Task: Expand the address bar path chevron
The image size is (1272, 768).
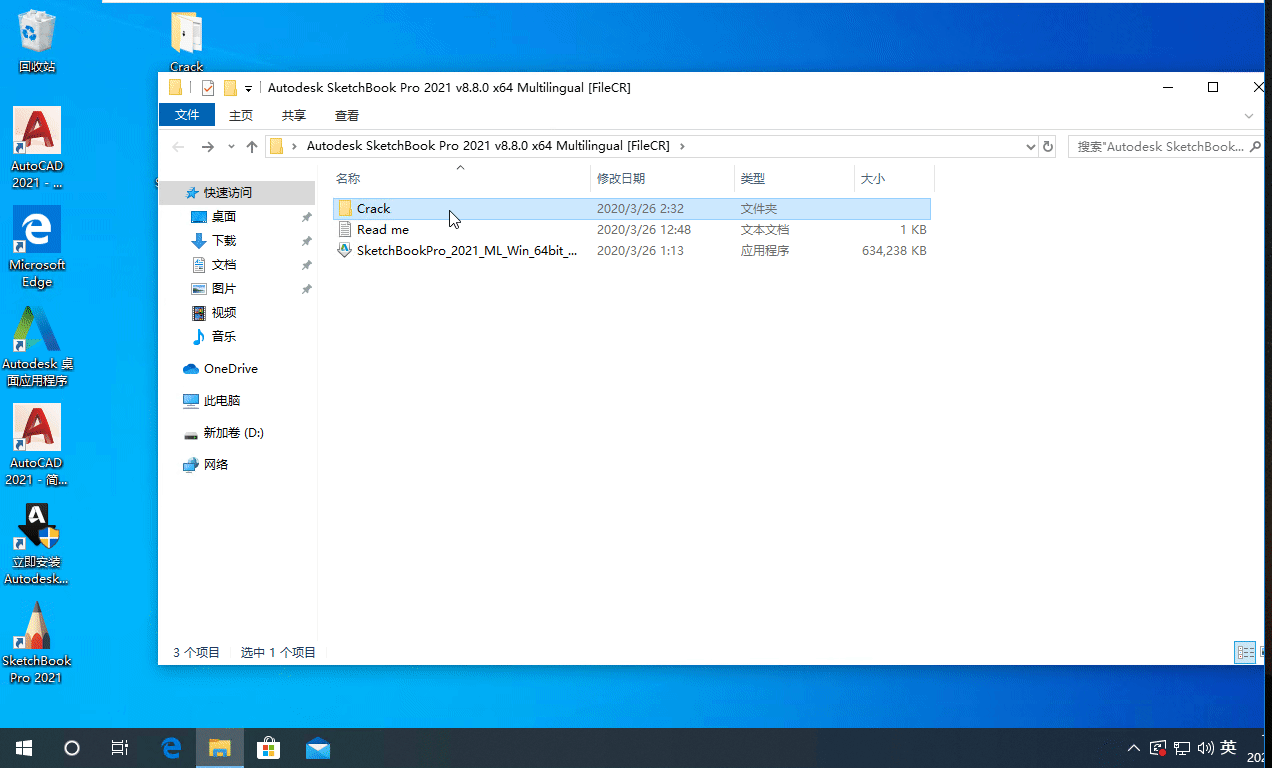Action: [682, 146]
